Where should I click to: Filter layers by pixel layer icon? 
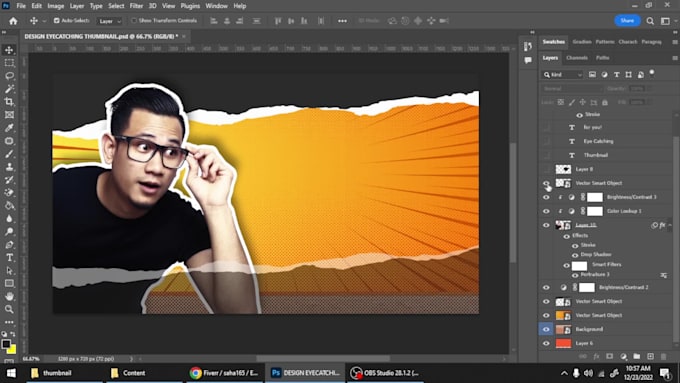[592, 75]
